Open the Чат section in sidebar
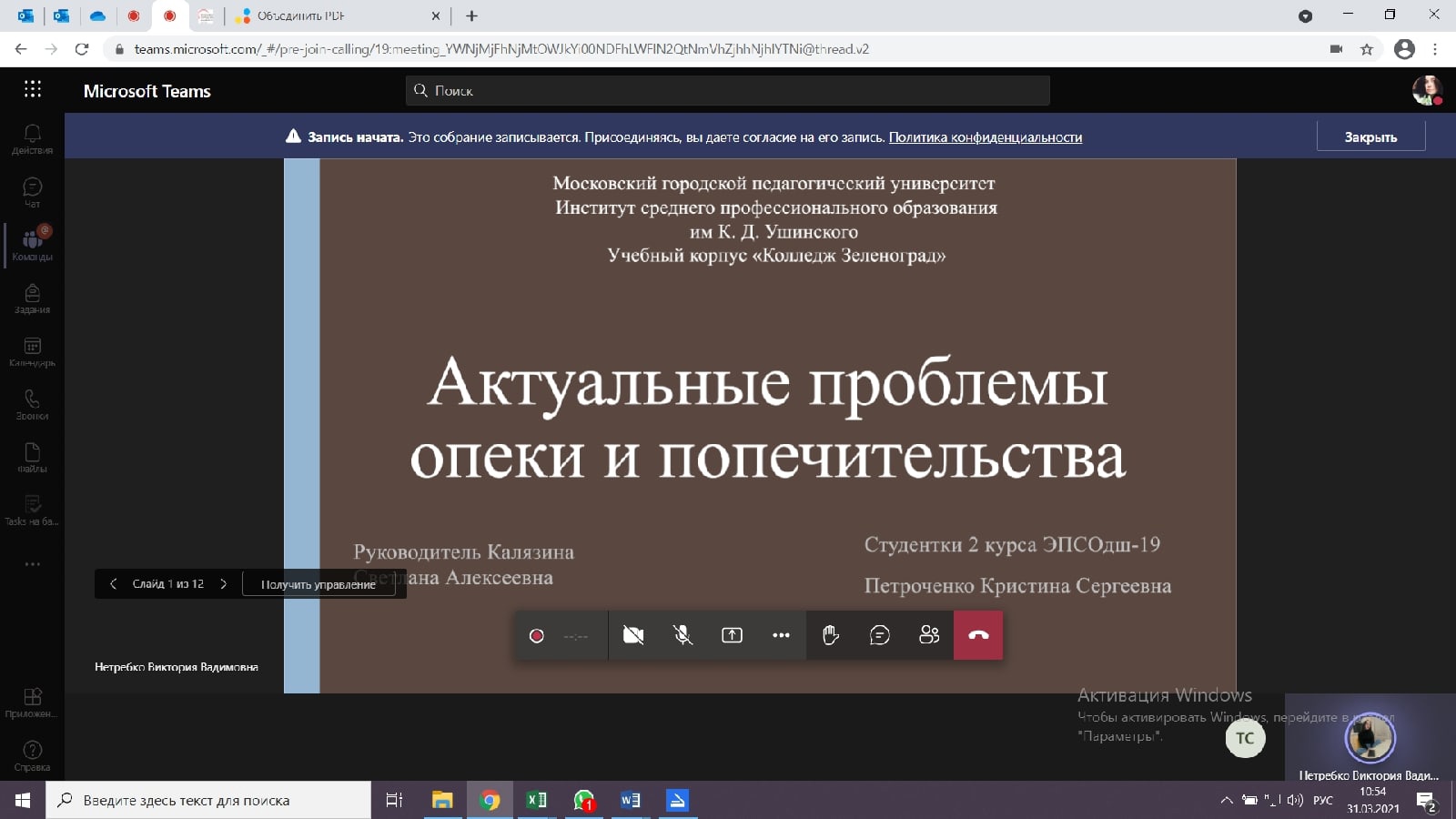1456x819 pixels. 32,192
